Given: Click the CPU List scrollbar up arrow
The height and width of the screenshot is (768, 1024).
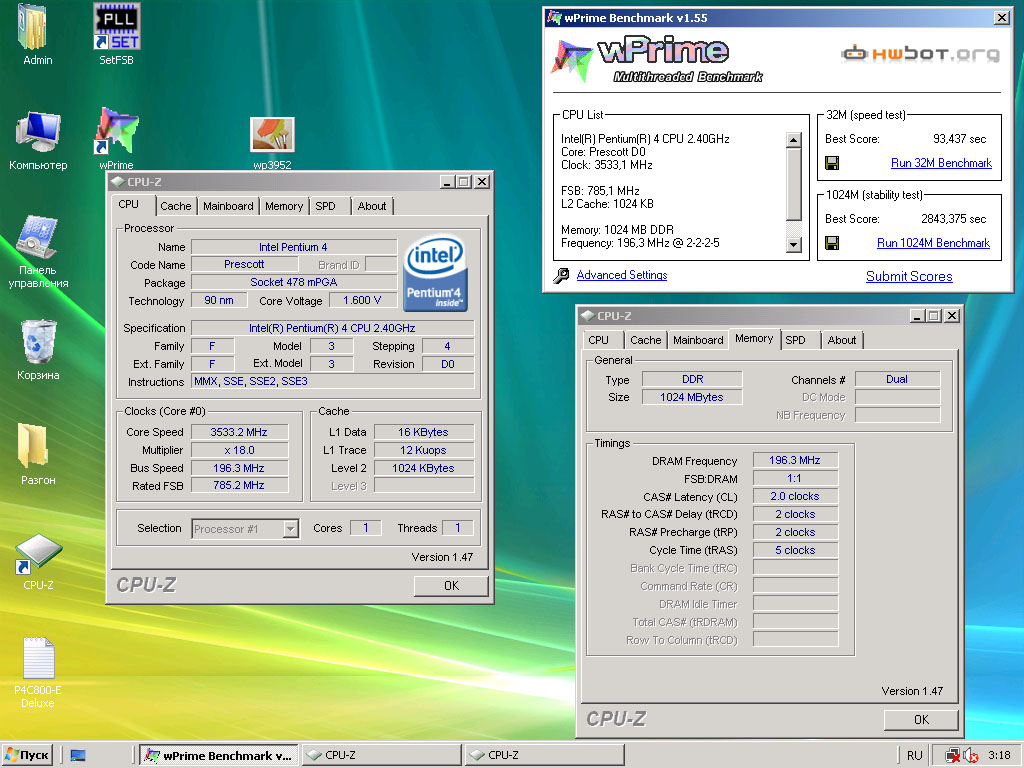Looking at the screenshot, I should point(793,140).
